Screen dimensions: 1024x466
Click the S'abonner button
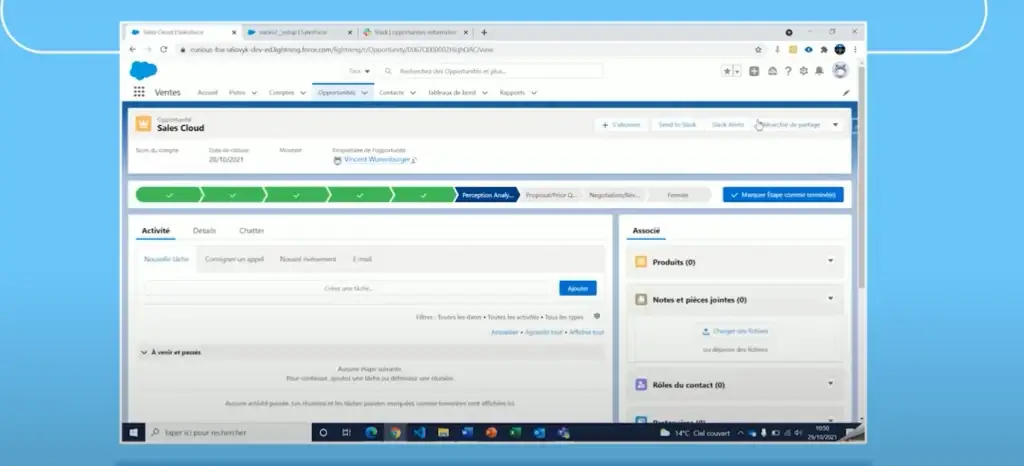click(621, 125)
